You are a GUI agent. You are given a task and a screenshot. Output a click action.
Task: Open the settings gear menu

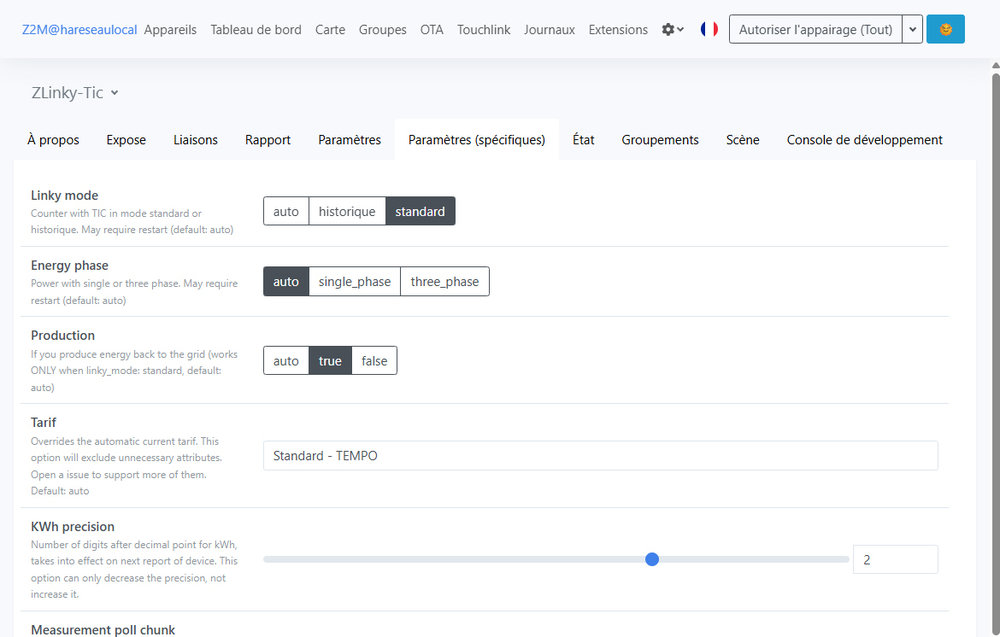[672, 29]
